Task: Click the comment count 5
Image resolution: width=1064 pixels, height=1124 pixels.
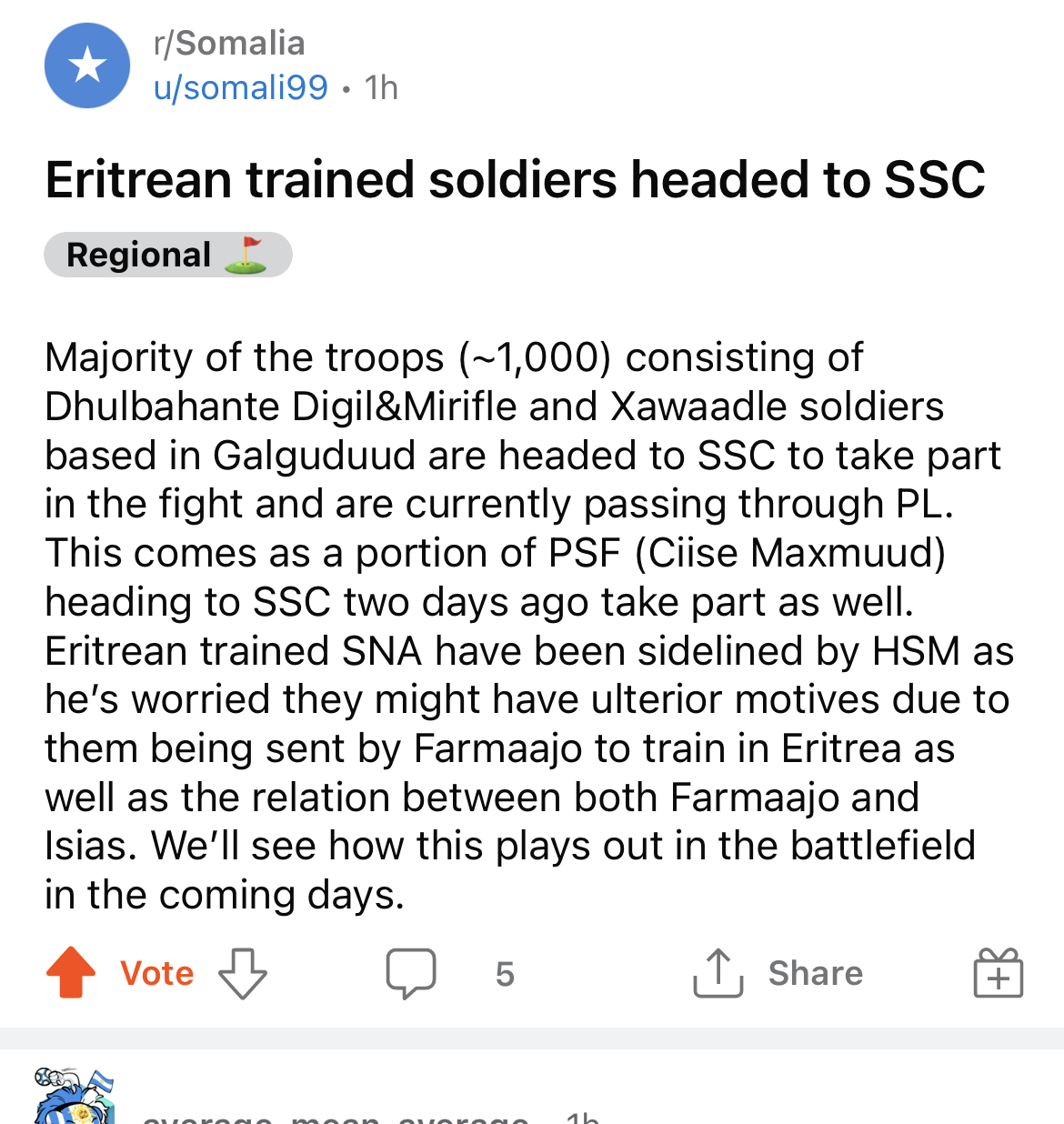Action: (x=505, y=974)
